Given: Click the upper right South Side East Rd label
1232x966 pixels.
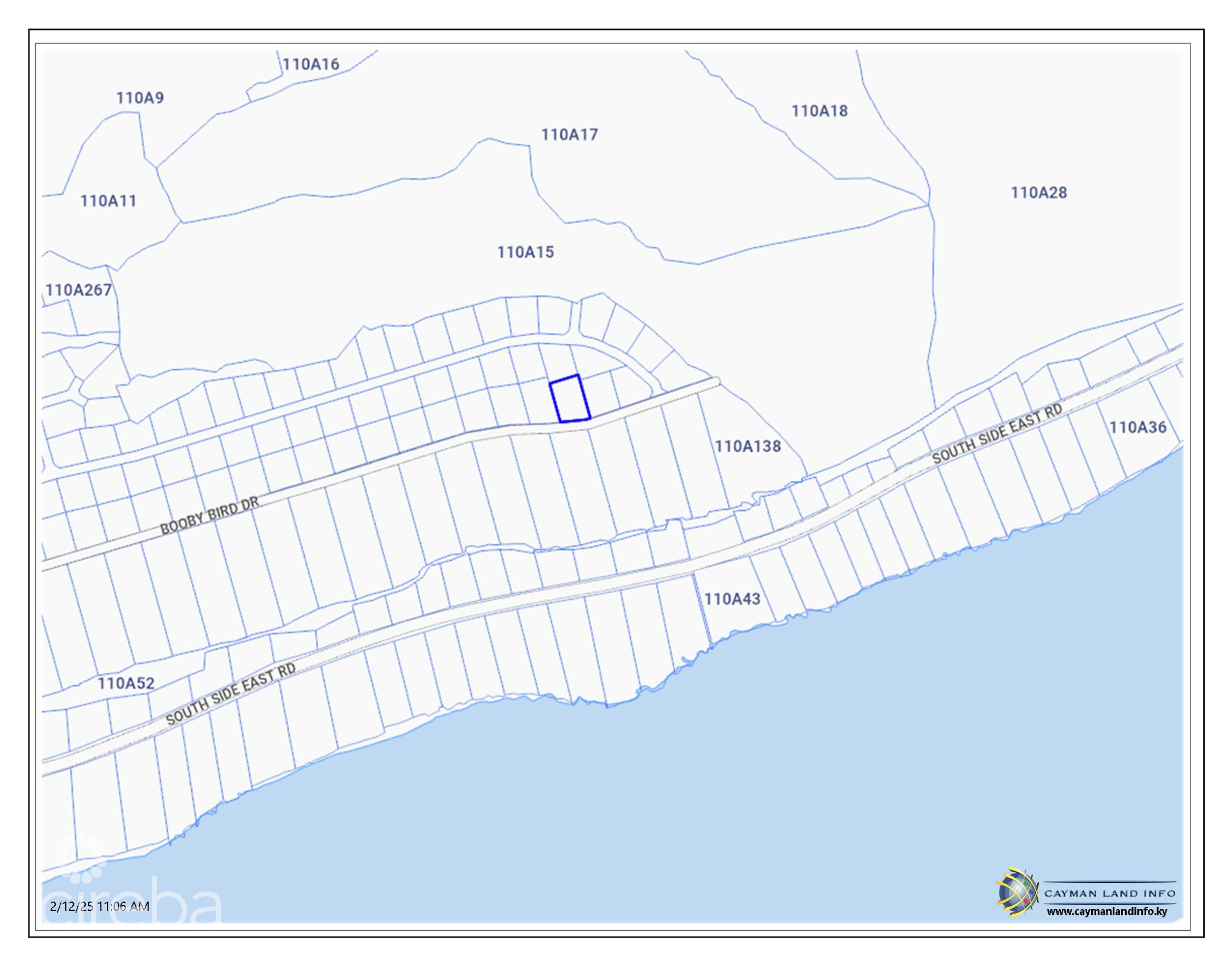Looking at the screenshot, I should [997, 434].
